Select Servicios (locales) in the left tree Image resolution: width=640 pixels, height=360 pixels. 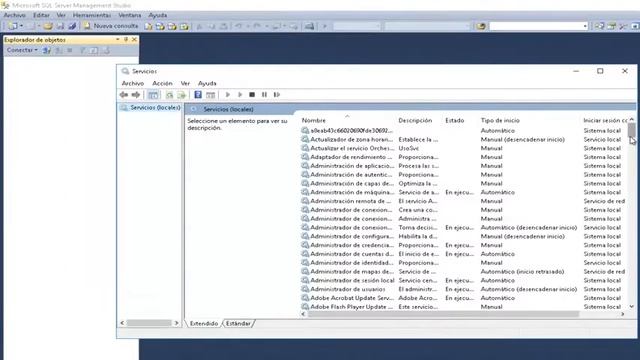(155, 108)
